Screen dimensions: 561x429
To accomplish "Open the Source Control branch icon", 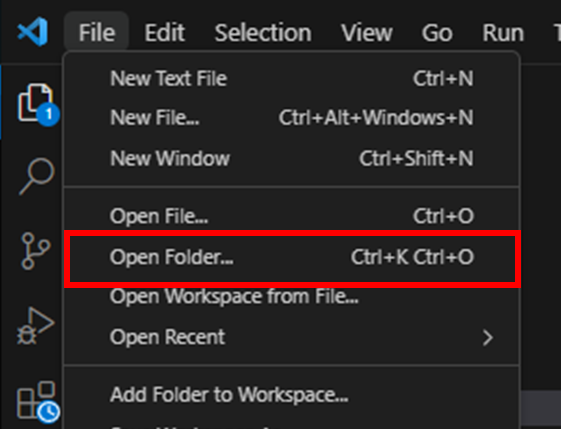I will (x=36, y=250).
